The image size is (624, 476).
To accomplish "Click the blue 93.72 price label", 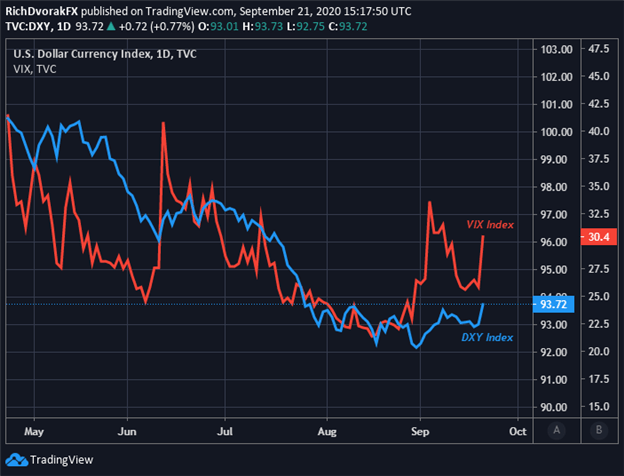I will 553,304.
